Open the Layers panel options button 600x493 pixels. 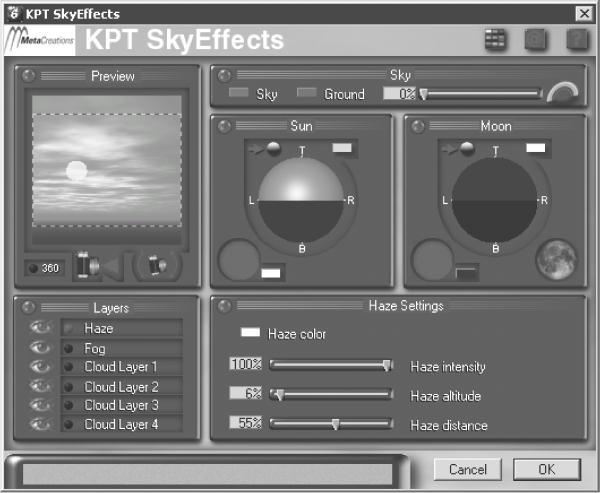[x=29, y=306]
